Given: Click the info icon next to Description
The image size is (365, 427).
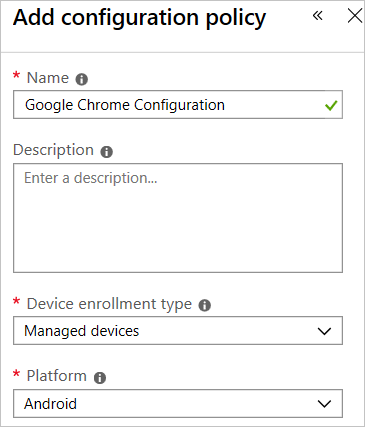Looking at the screenshot, I should point(107,152).
